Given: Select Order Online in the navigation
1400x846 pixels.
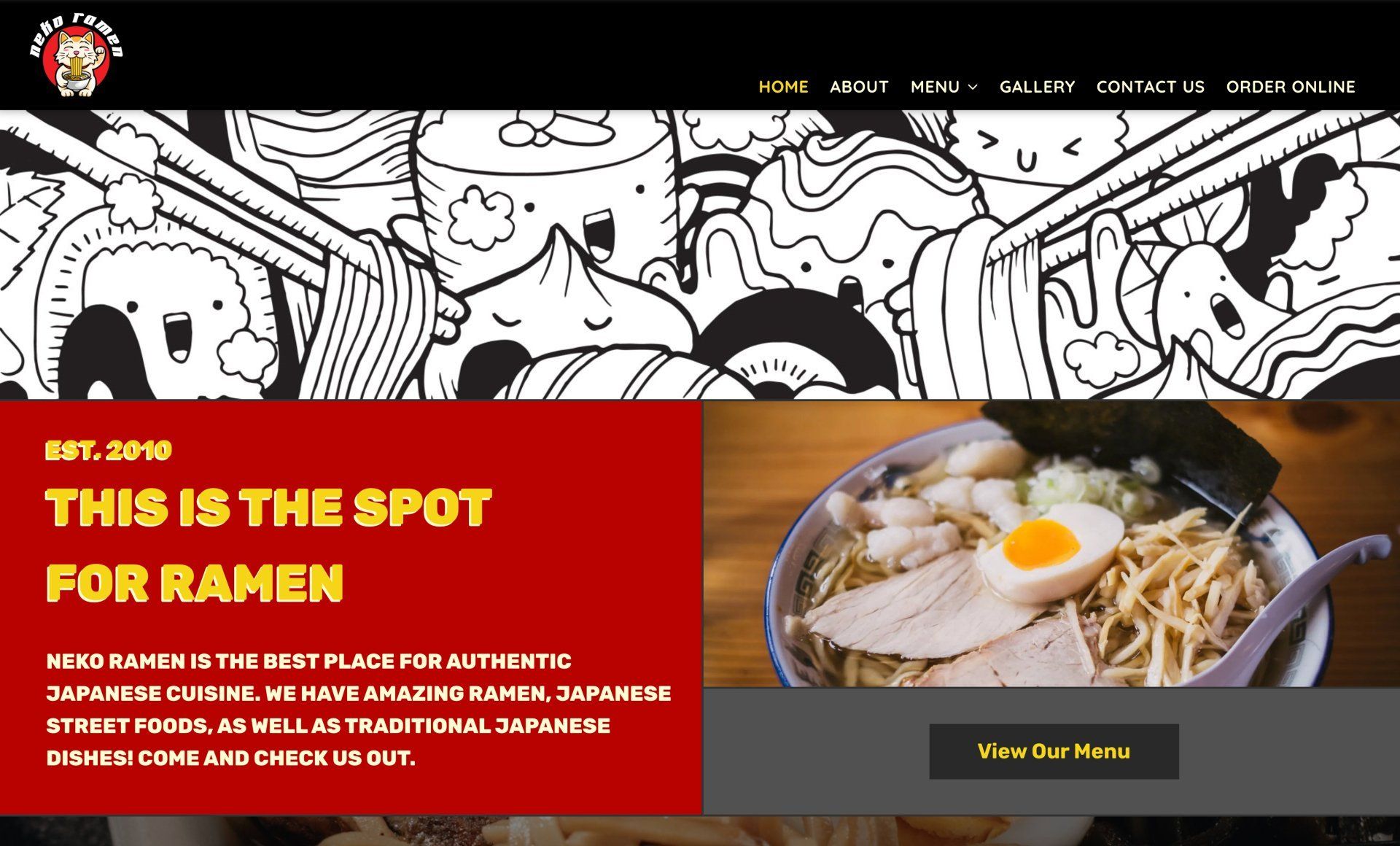Looking at the screenshot, I should 1291,87.
